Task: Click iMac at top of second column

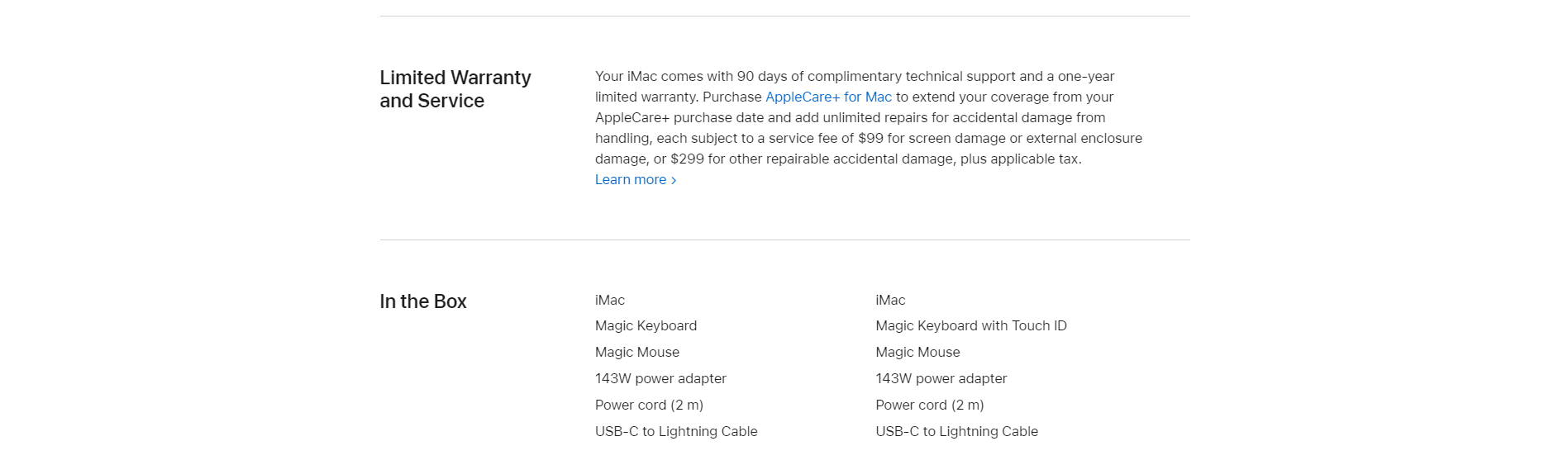Action: [890, 300]
